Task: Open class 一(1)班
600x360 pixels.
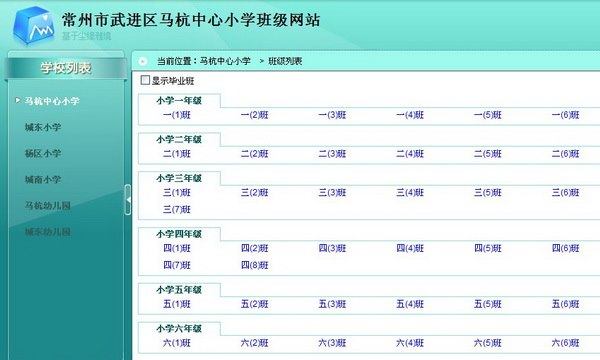Action: pyautogui.click(x=177, y=115)
